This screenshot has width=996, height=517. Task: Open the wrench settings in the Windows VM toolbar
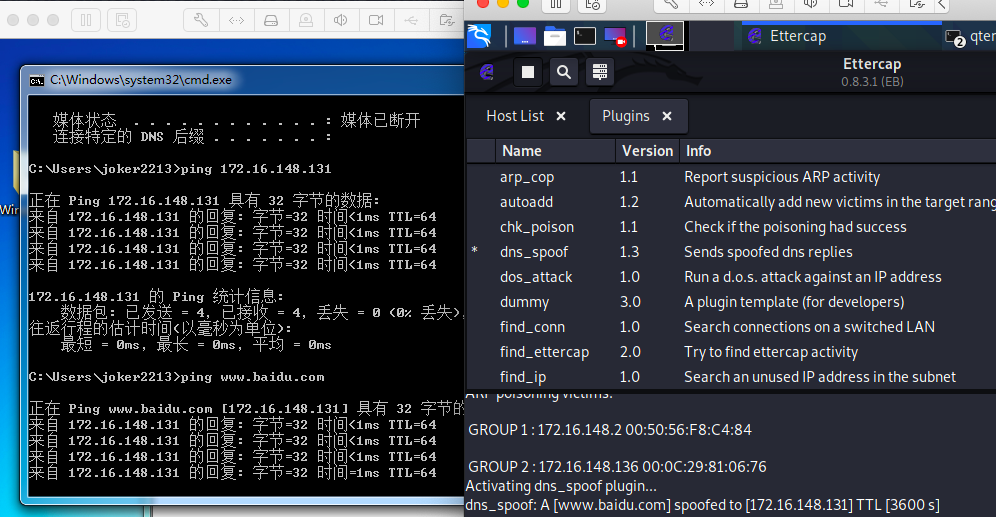click(x=200, y=19)
